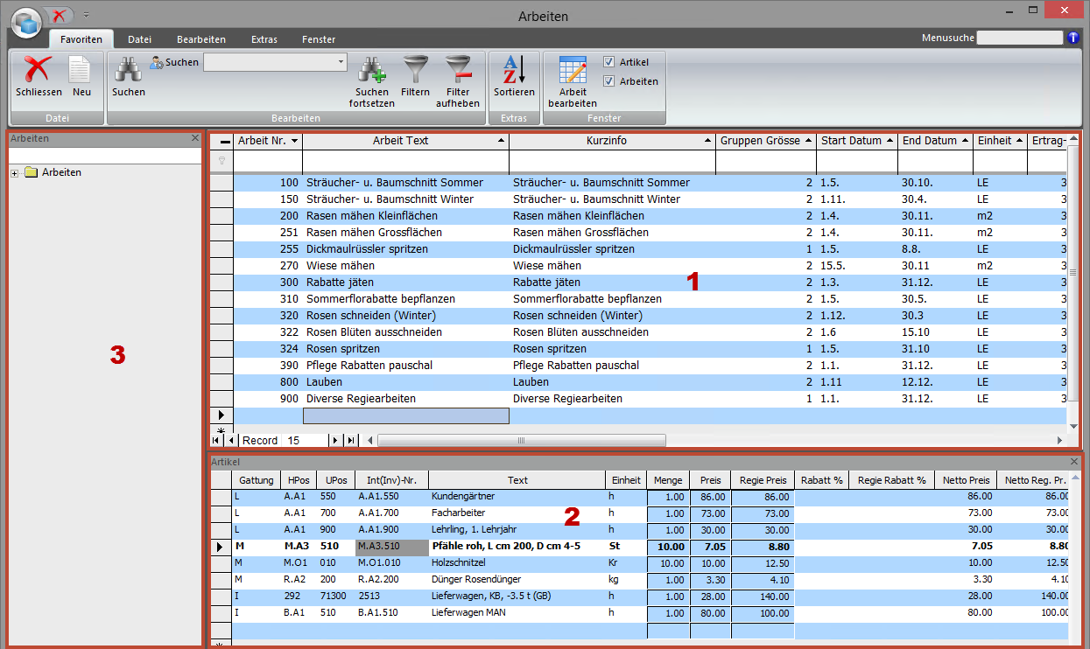This screenshot has width=1090, height=649.
Task: Click Filter aufheben icon
Action: pyautogui.click(x=458, y=71)
